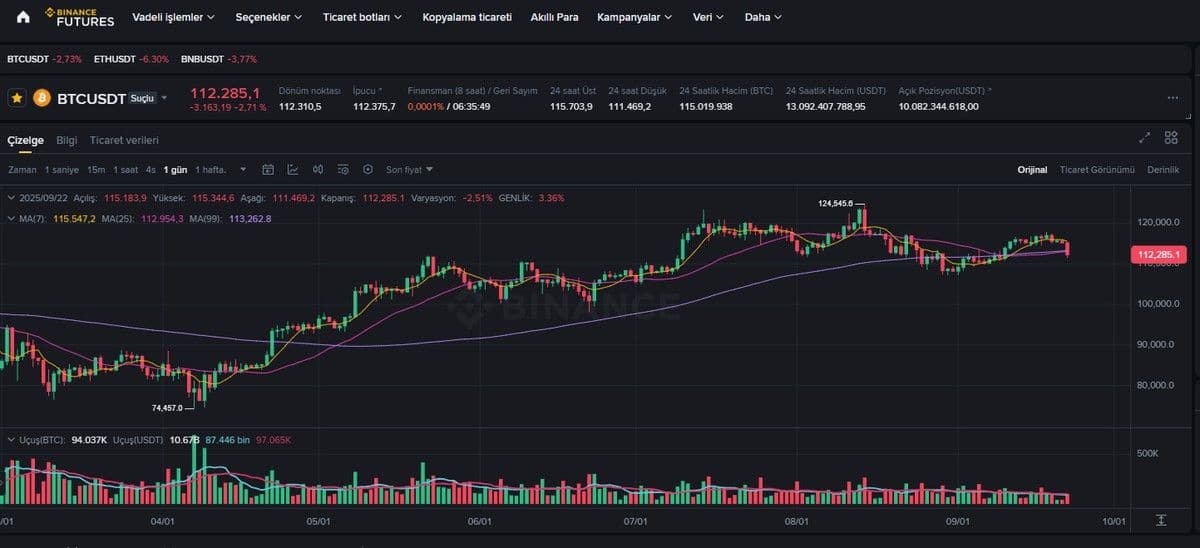Select the Ticaret Görünümü chart view
This screenshot has height=548, width=1200.
[1097, 170]
